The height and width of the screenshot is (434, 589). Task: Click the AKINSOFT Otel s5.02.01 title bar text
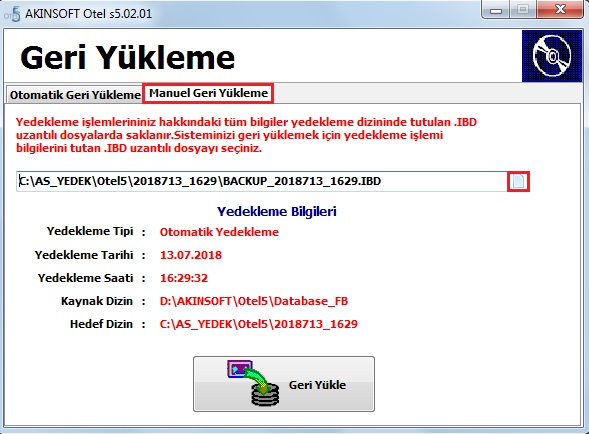click(x=89, y=14)
